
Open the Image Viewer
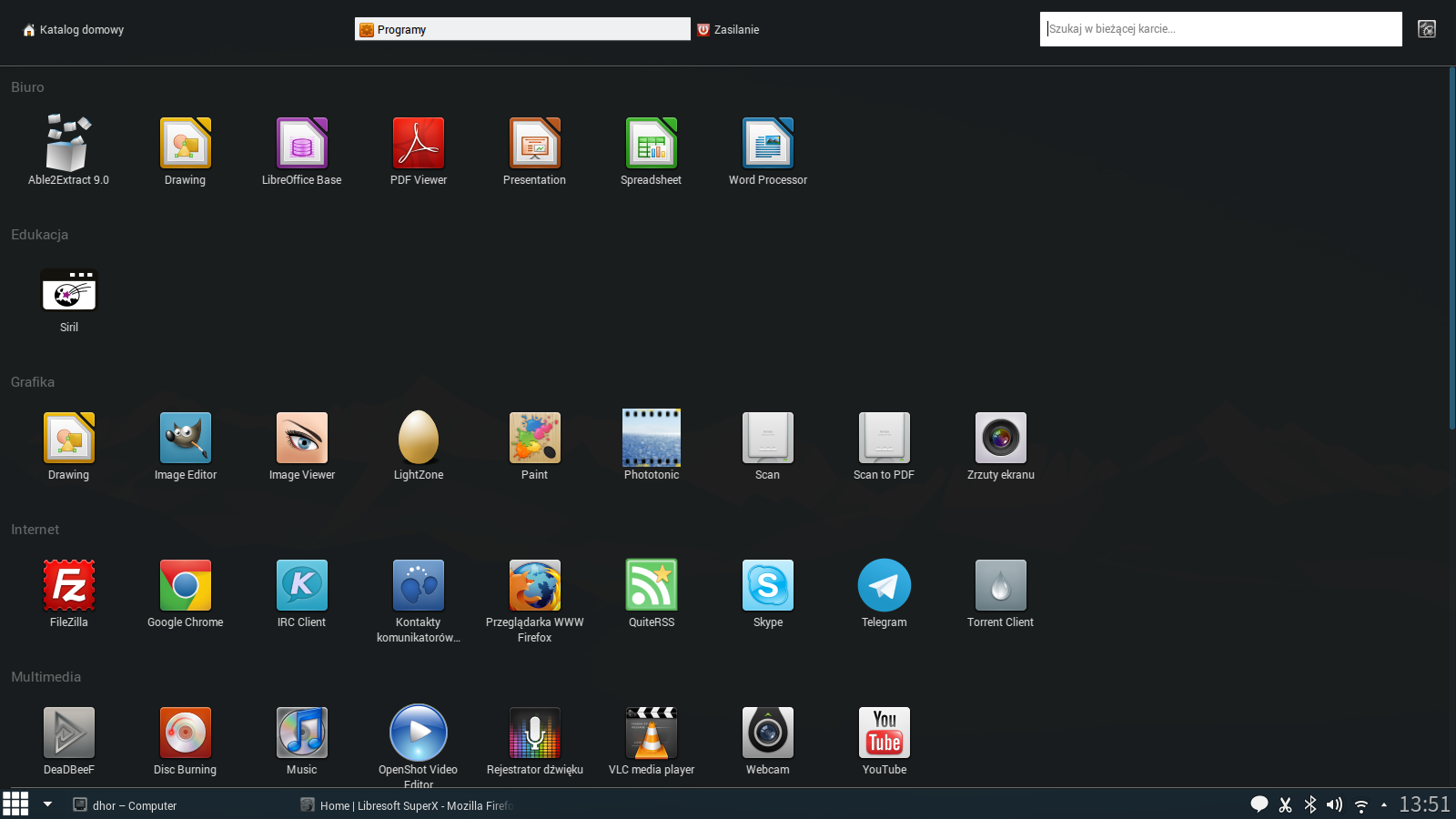pyautogui.click(x=301, y=446)
